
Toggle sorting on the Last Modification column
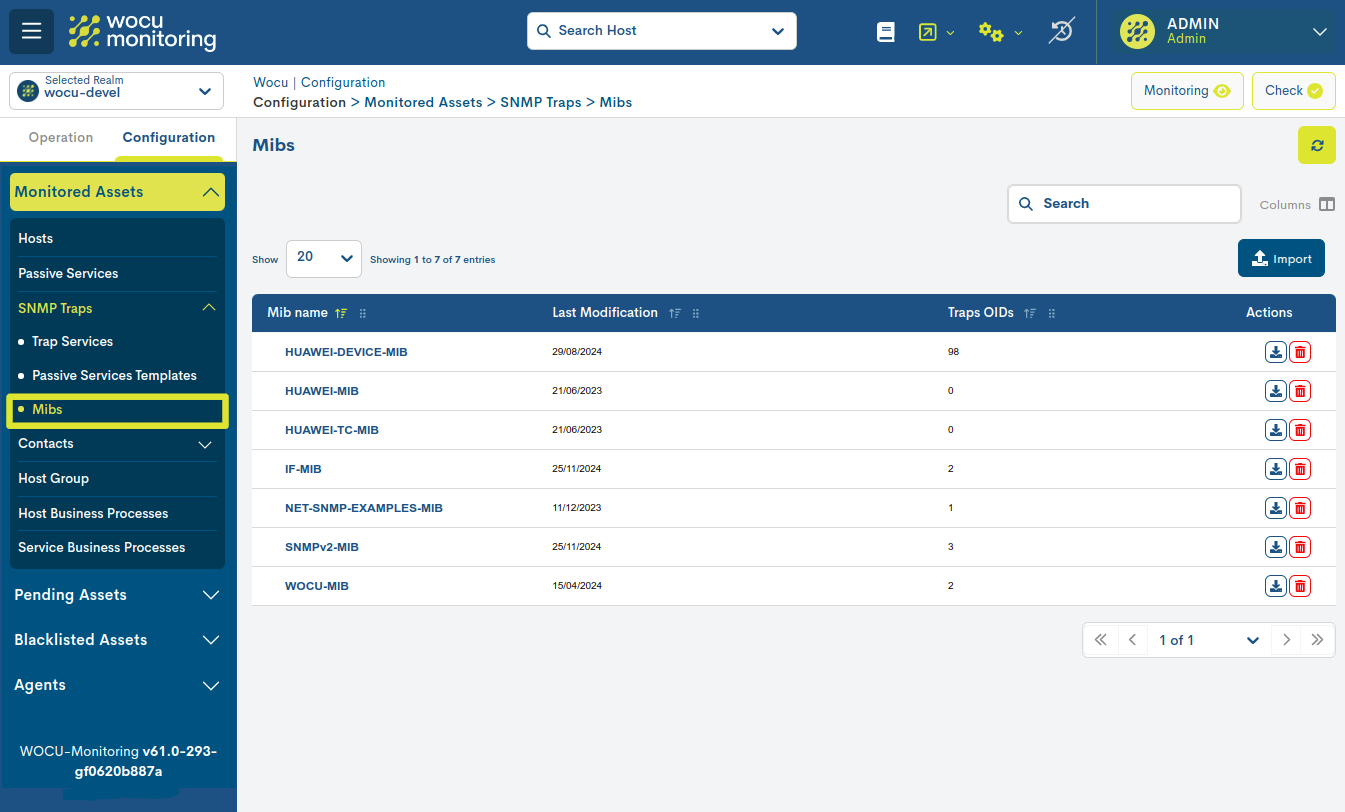[x=674, y=312]
